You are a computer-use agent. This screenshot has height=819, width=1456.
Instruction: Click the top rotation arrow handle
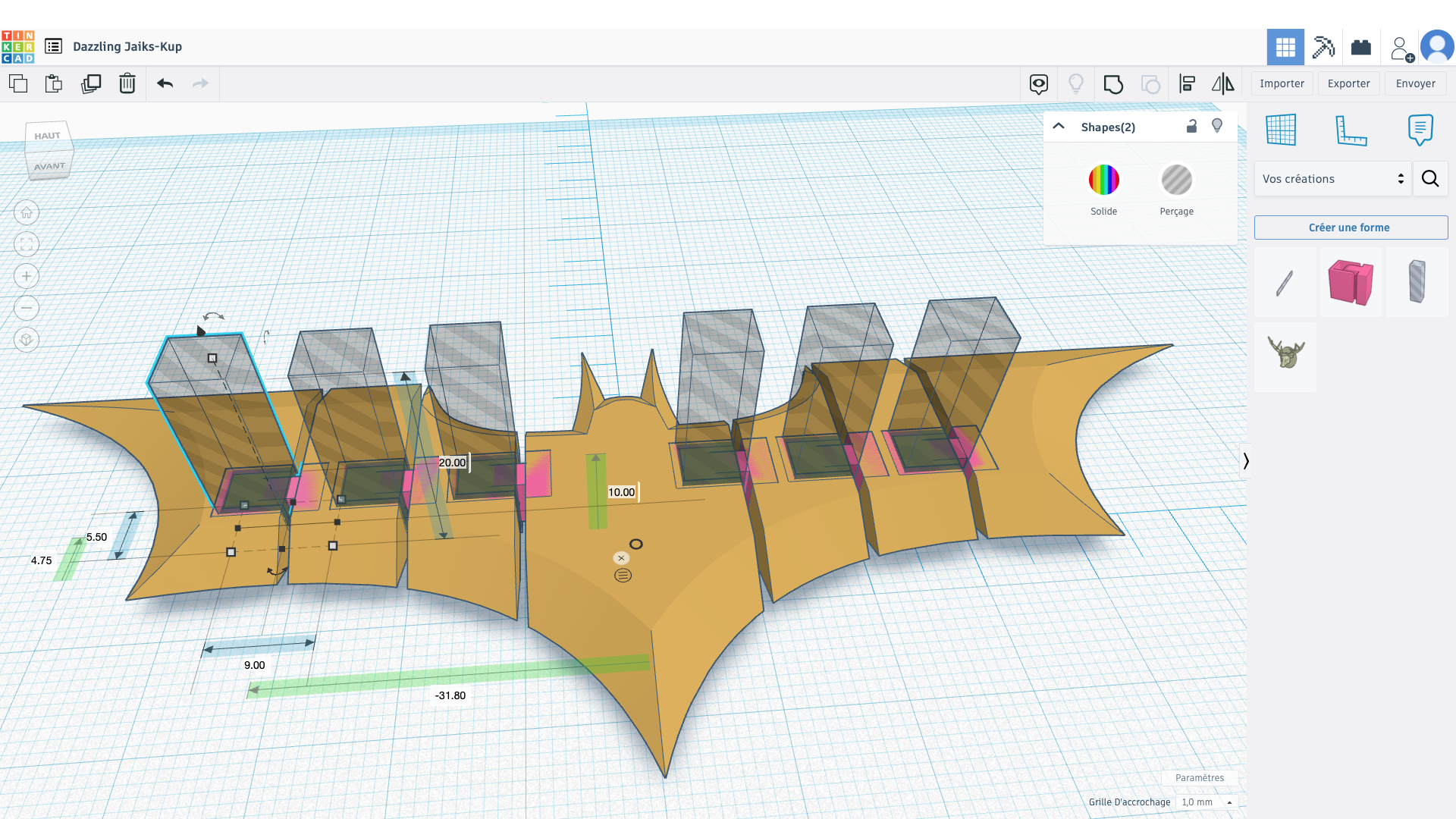pyautogui.click(x=214, y=316)
